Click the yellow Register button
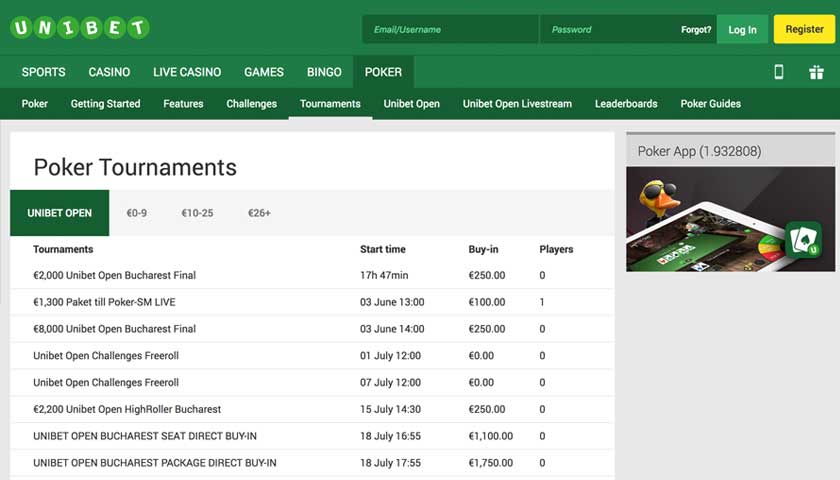This screenshot has height=480, width=840. pos(804,29)
